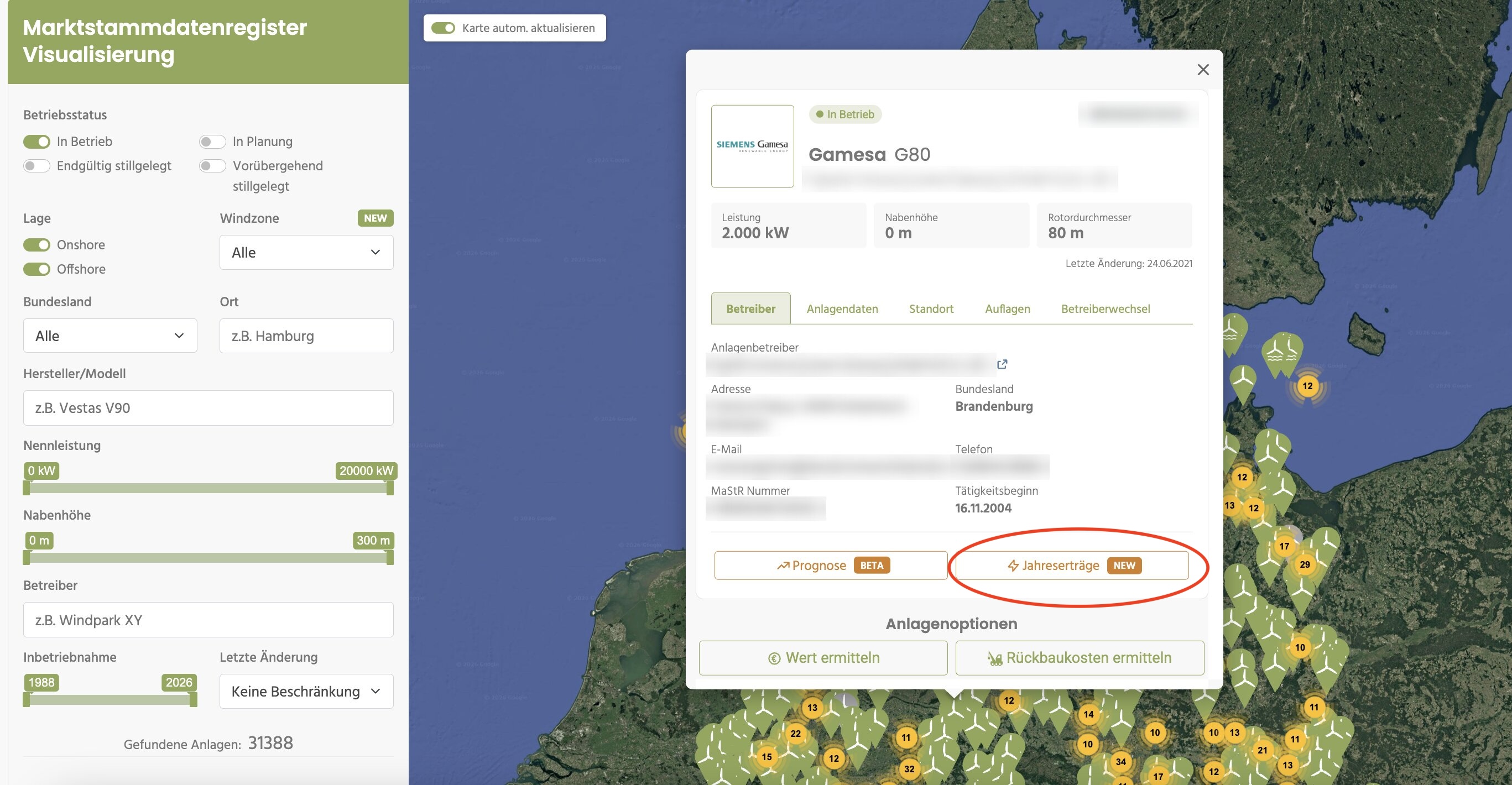Close the turbine details popup
The height and width of the screenshot is (785, 1512).
pyautogui.click(x=1203, y=70)
